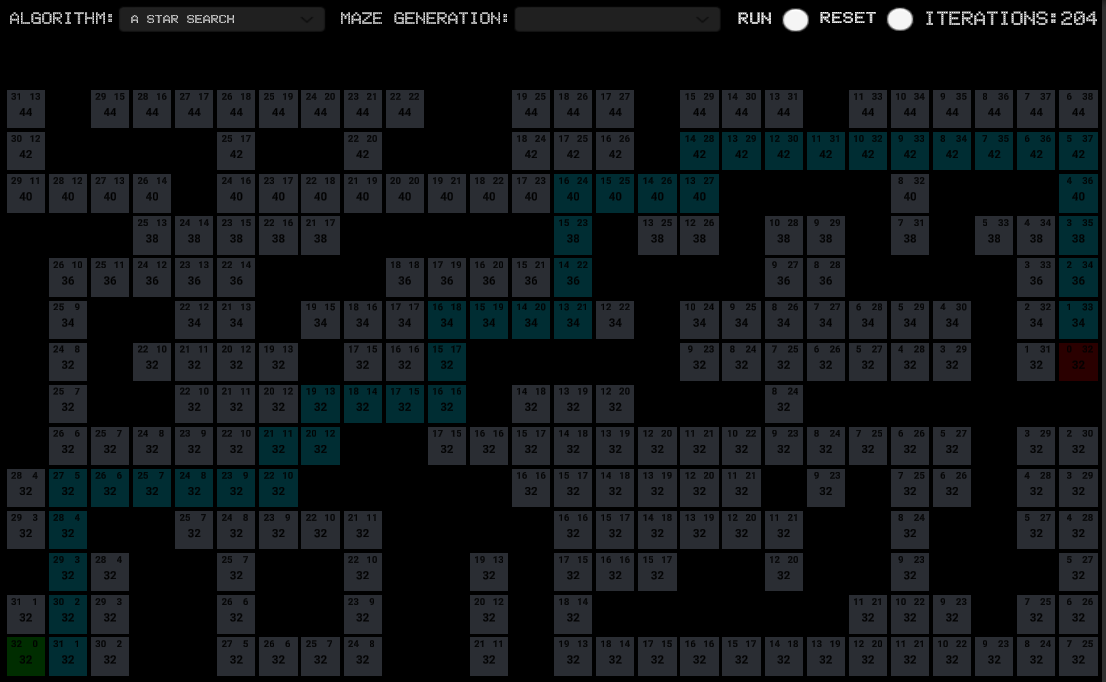This screenshot has width=1106, height=682.
Task: Select the teal cell labeled 15 23
Action: pyautogui.click(x=573, y=235)
